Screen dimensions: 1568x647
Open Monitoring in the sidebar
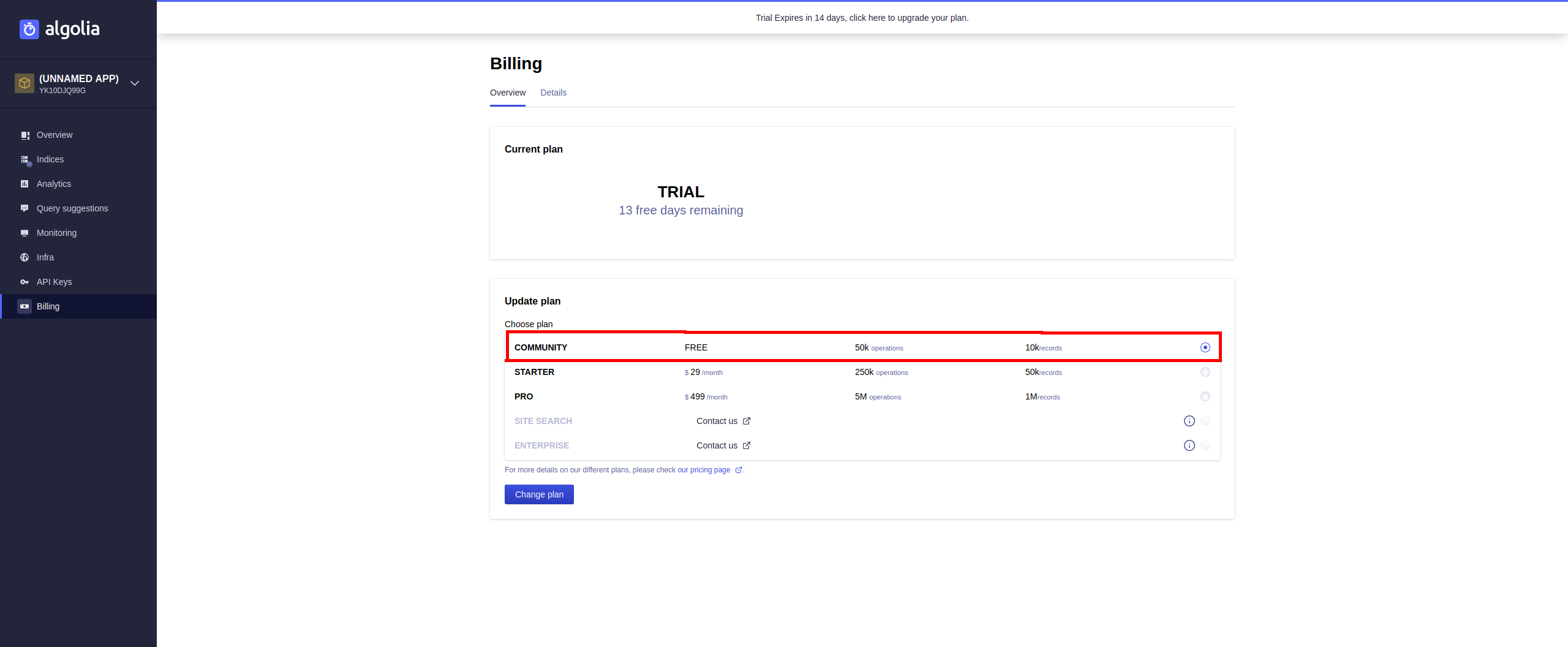pos(78,233)
